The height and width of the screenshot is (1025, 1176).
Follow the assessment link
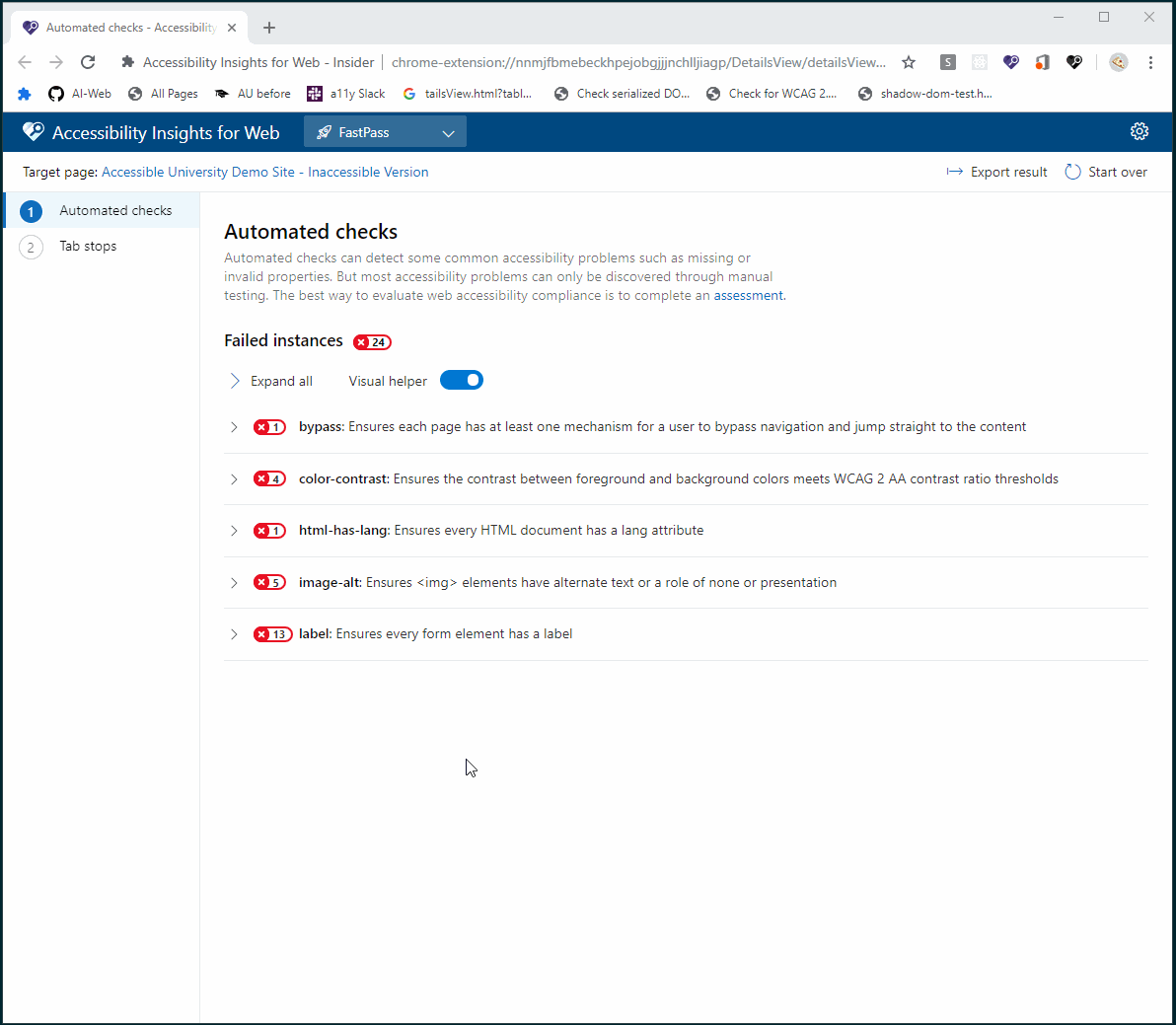[748, 295]
